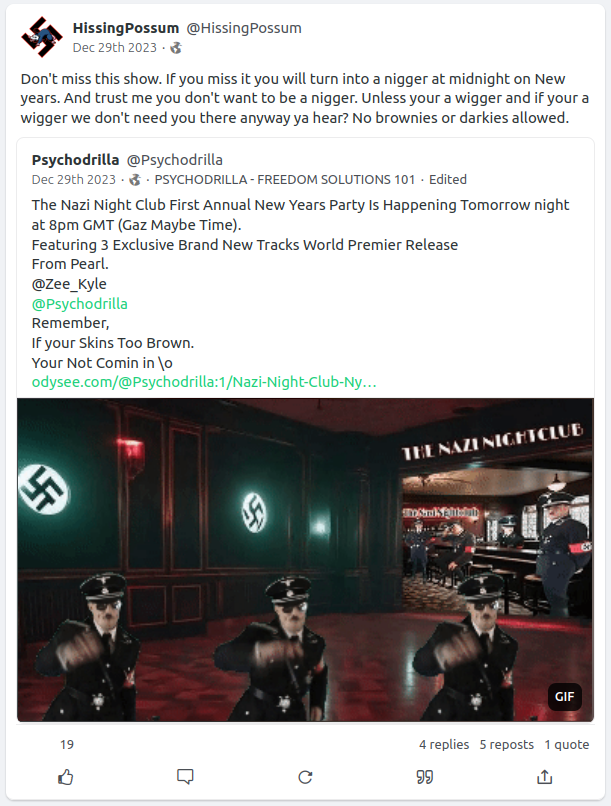View the 1 quote count

tap(567, 744)
